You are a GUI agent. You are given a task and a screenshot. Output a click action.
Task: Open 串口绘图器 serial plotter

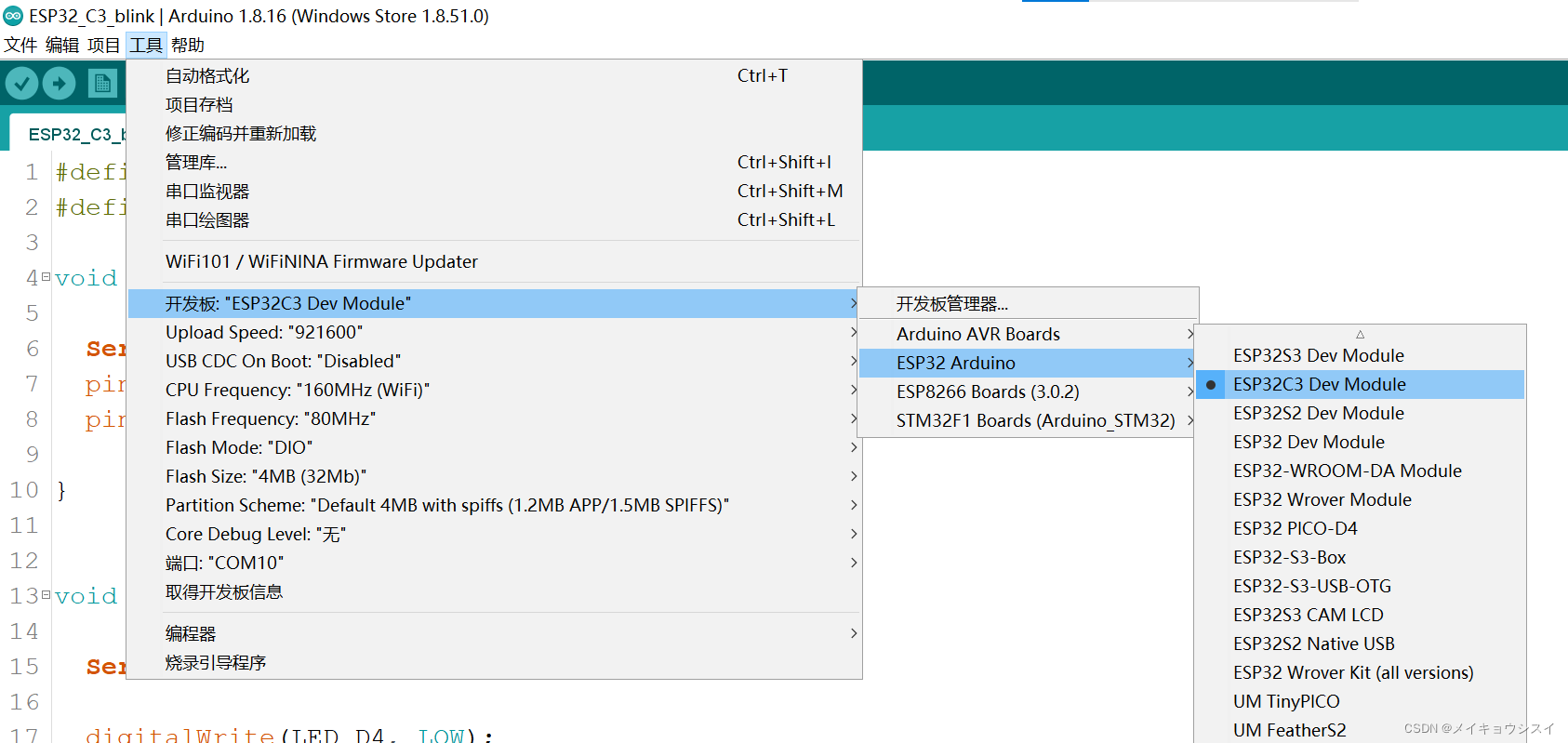tap(494, 219)
